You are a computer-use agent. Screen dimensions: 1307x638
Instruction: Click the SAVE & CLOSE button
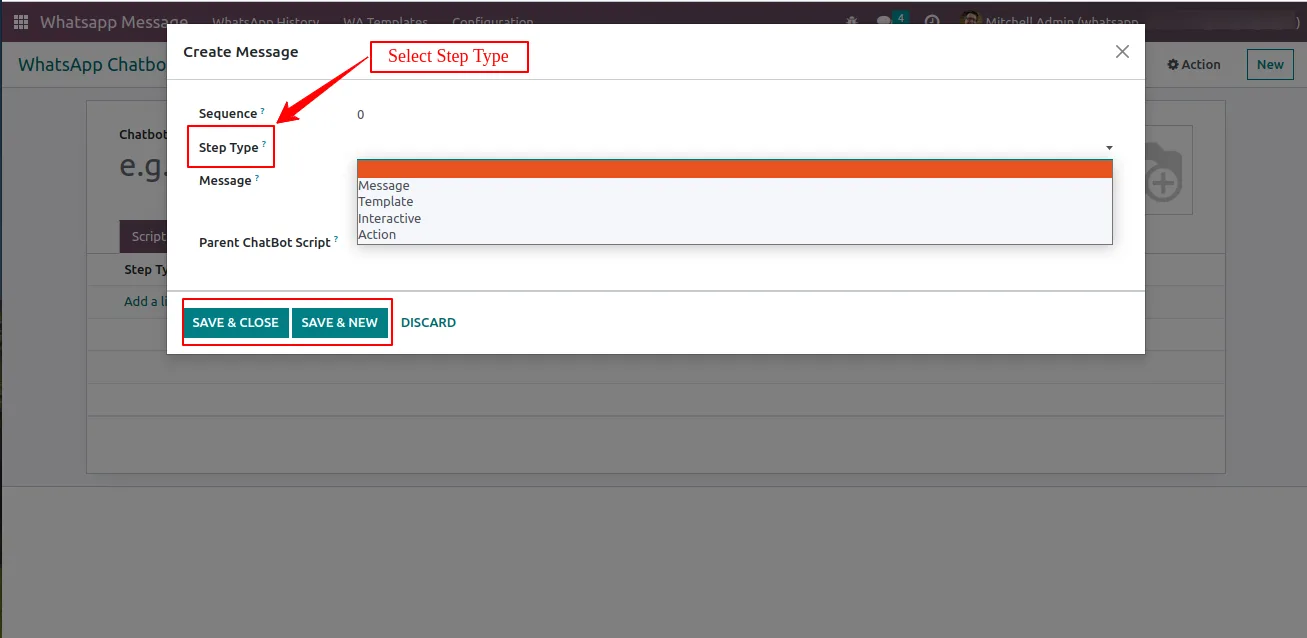tap(236, 323)
